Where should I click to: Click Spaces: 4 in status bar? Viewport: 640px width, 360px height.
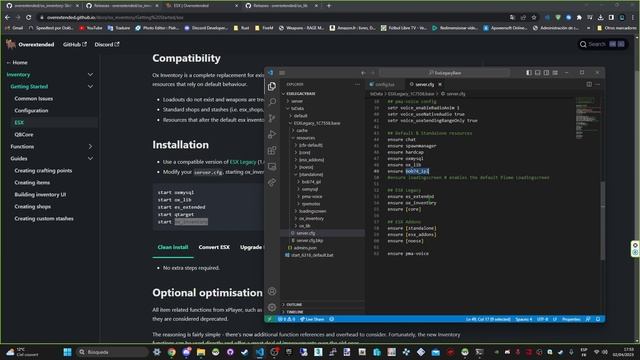click(x=523, y=319)
